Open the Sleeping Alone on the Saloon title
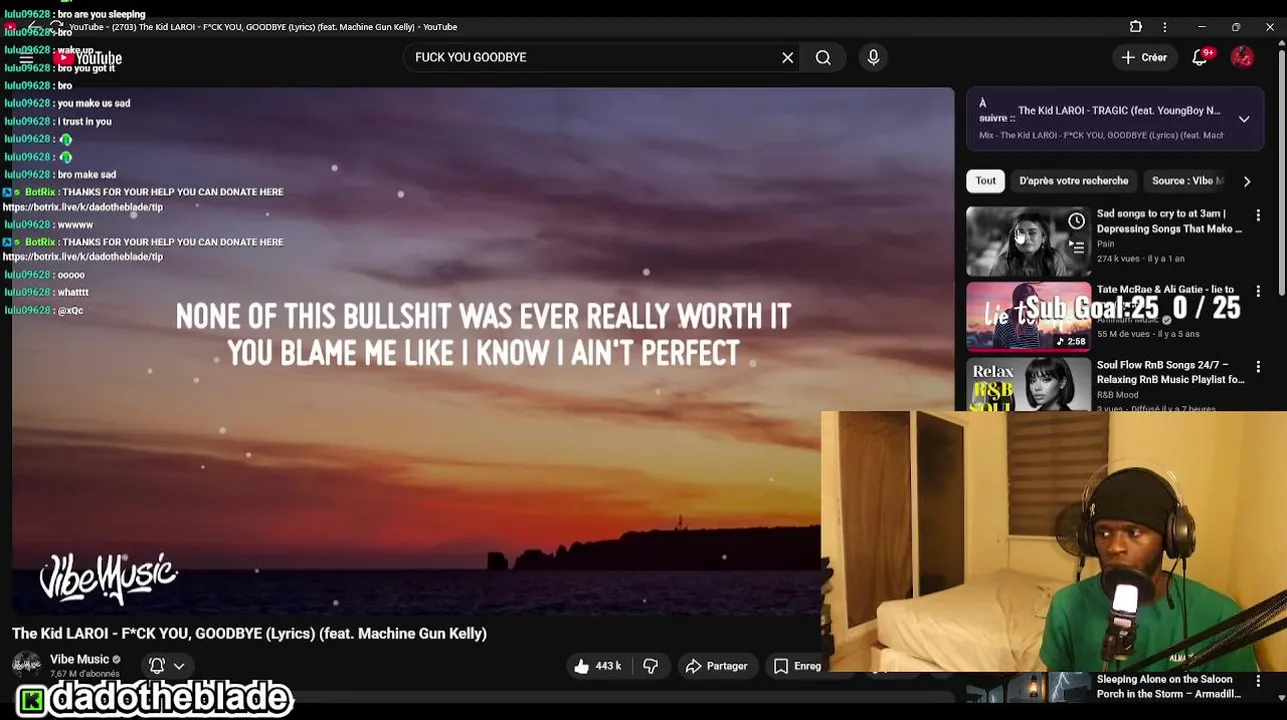Image resolution: width=1287 pixels, height=720 pixels. tap(1169, 687)
